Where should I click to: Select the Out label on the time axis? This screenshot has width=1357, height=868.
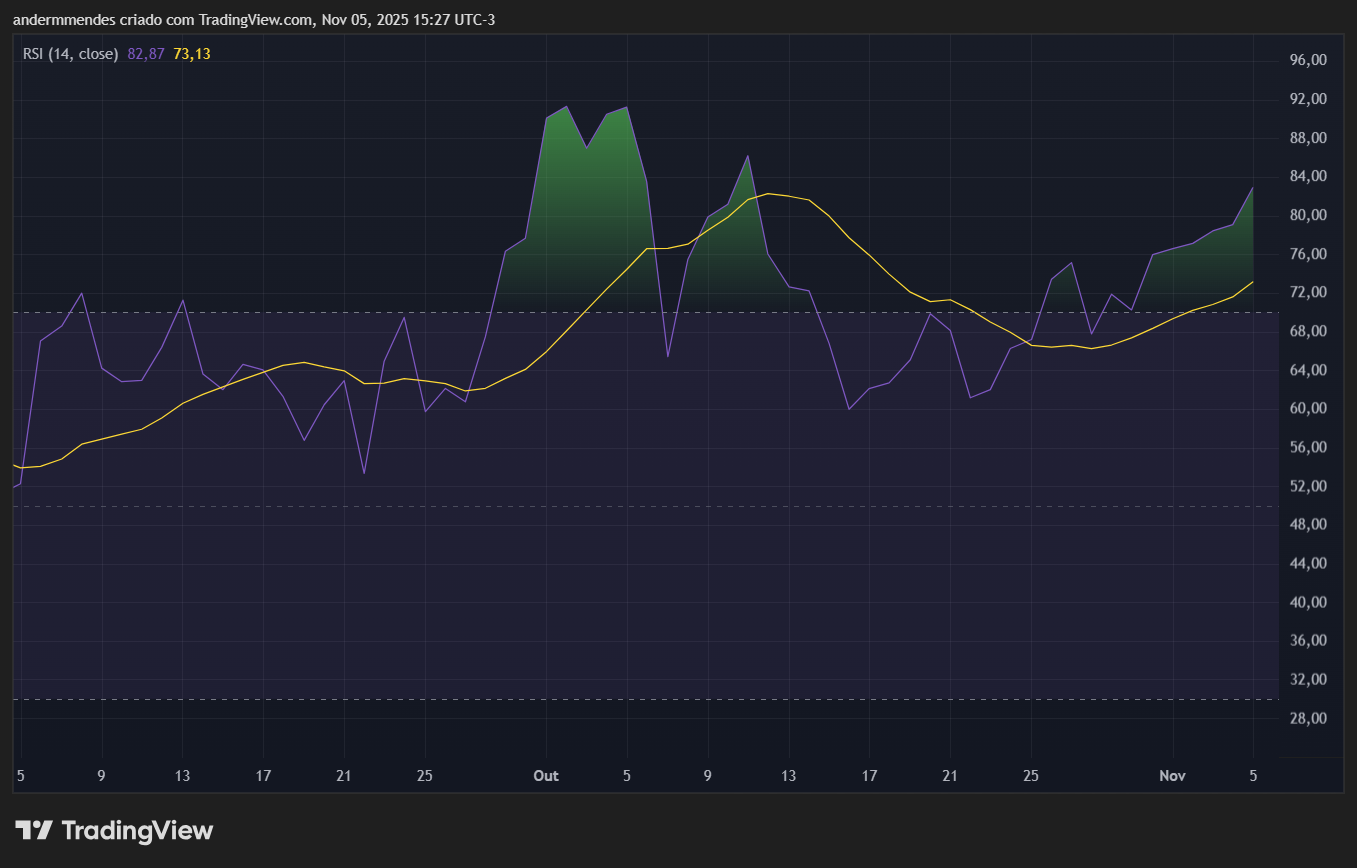point(546,775)
